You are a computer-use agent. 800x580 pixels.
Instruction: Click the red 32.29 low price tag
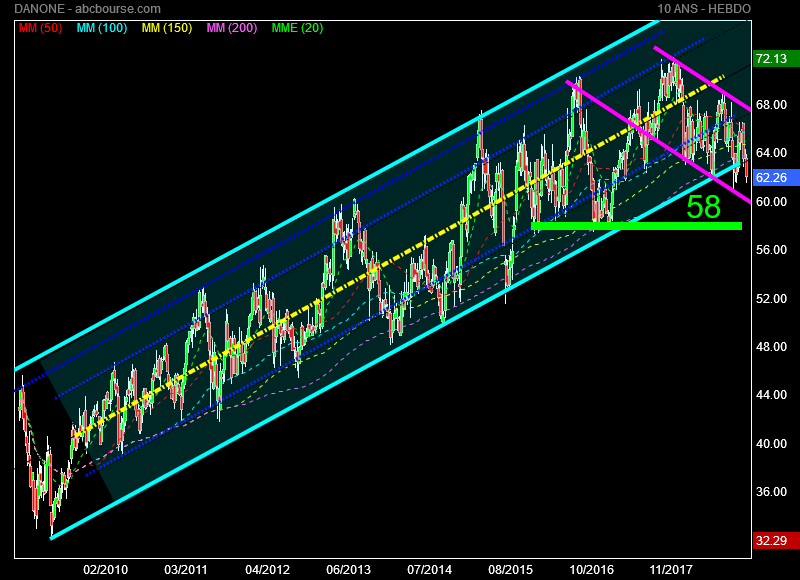(776, 540)
